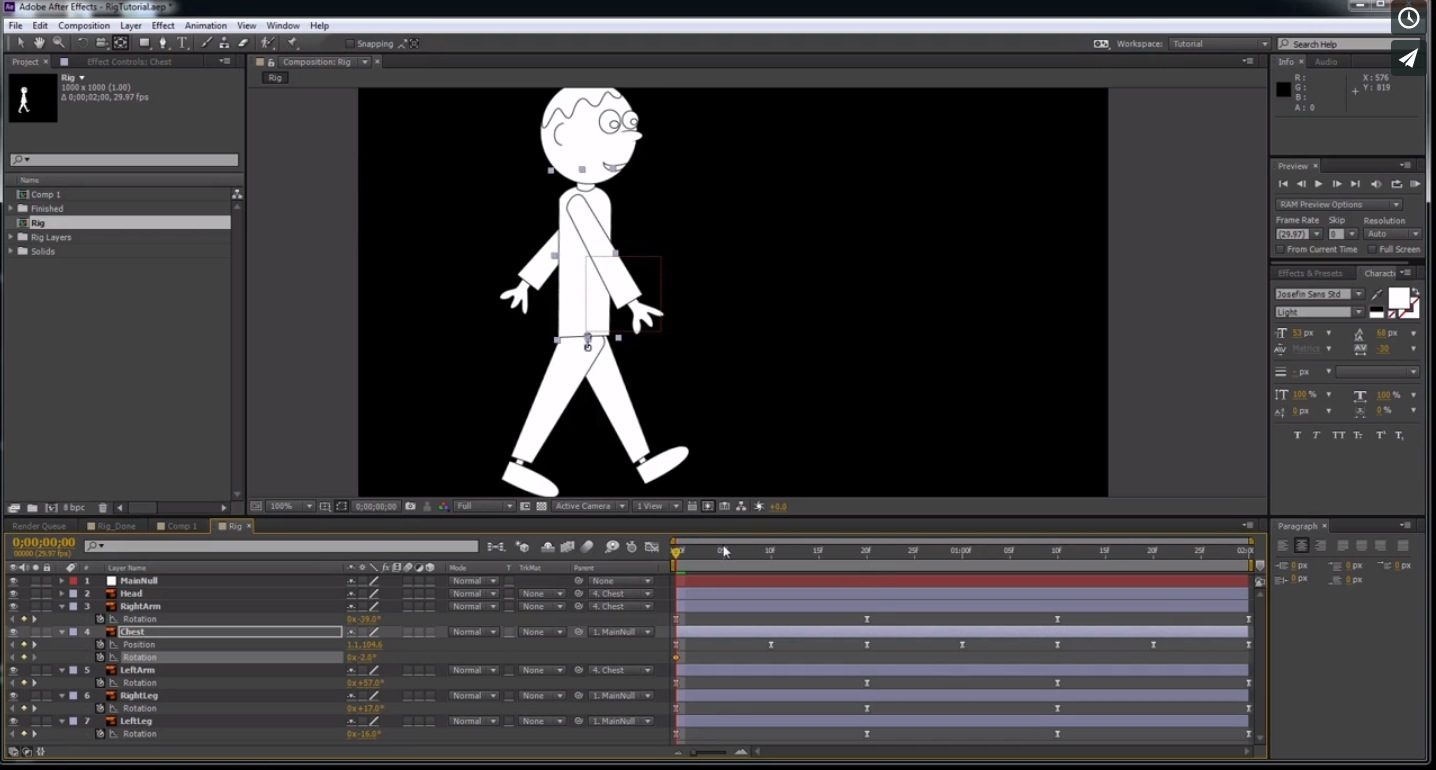
Task: Select the Pen tool
Action: pyautogui.click(x=164, y=43)
